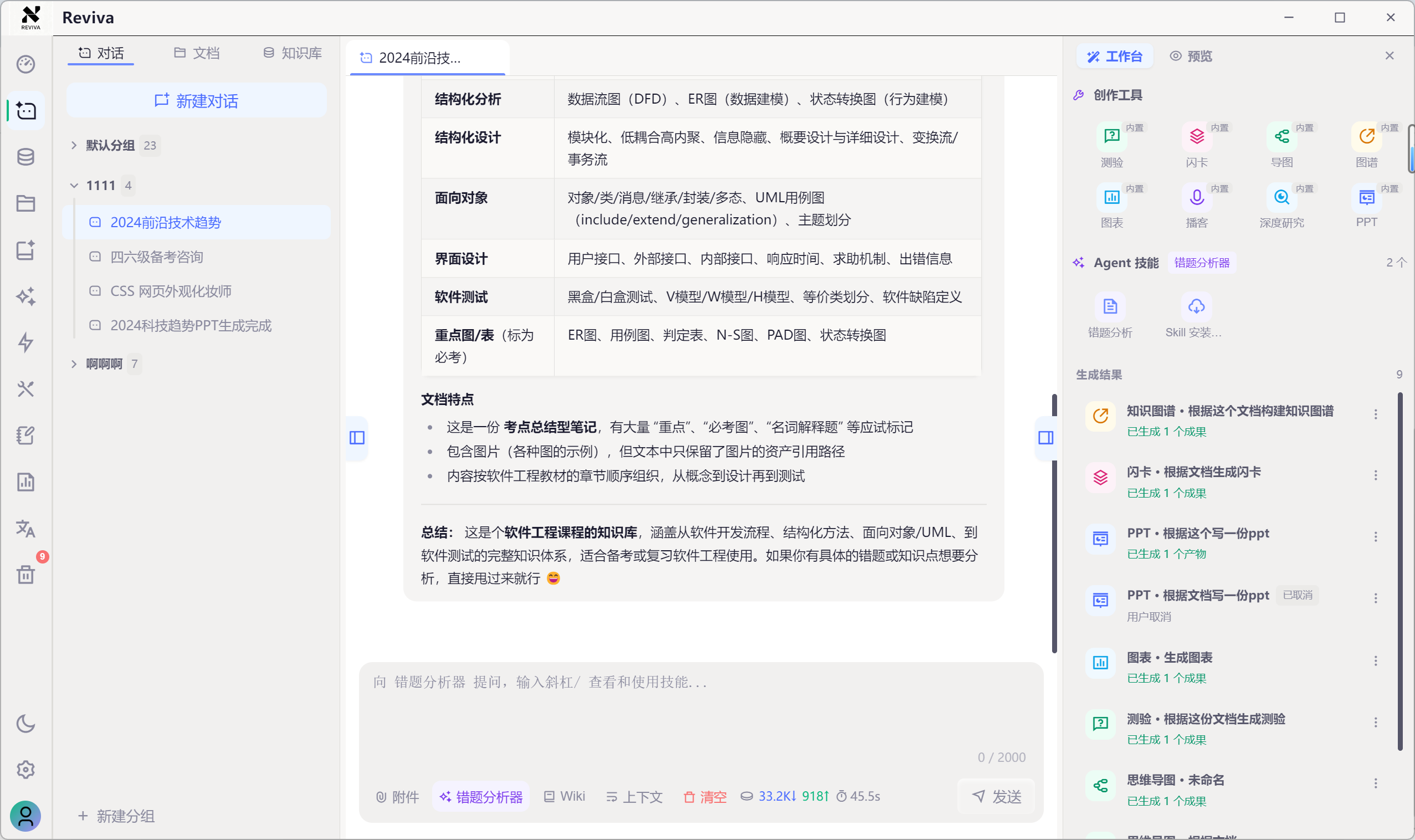The image size is (1415, 840).
Task: Open the chat icon in left sidebar
Action: [x=25, y=110]
